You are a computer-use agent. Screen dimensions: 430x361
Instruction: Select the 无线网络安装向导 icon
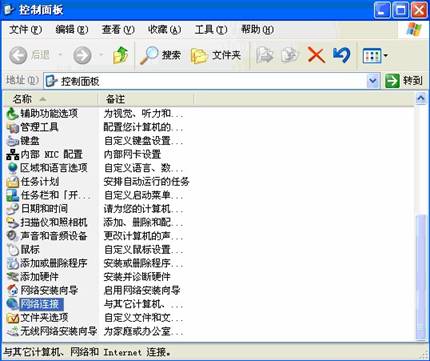point(13,331)
